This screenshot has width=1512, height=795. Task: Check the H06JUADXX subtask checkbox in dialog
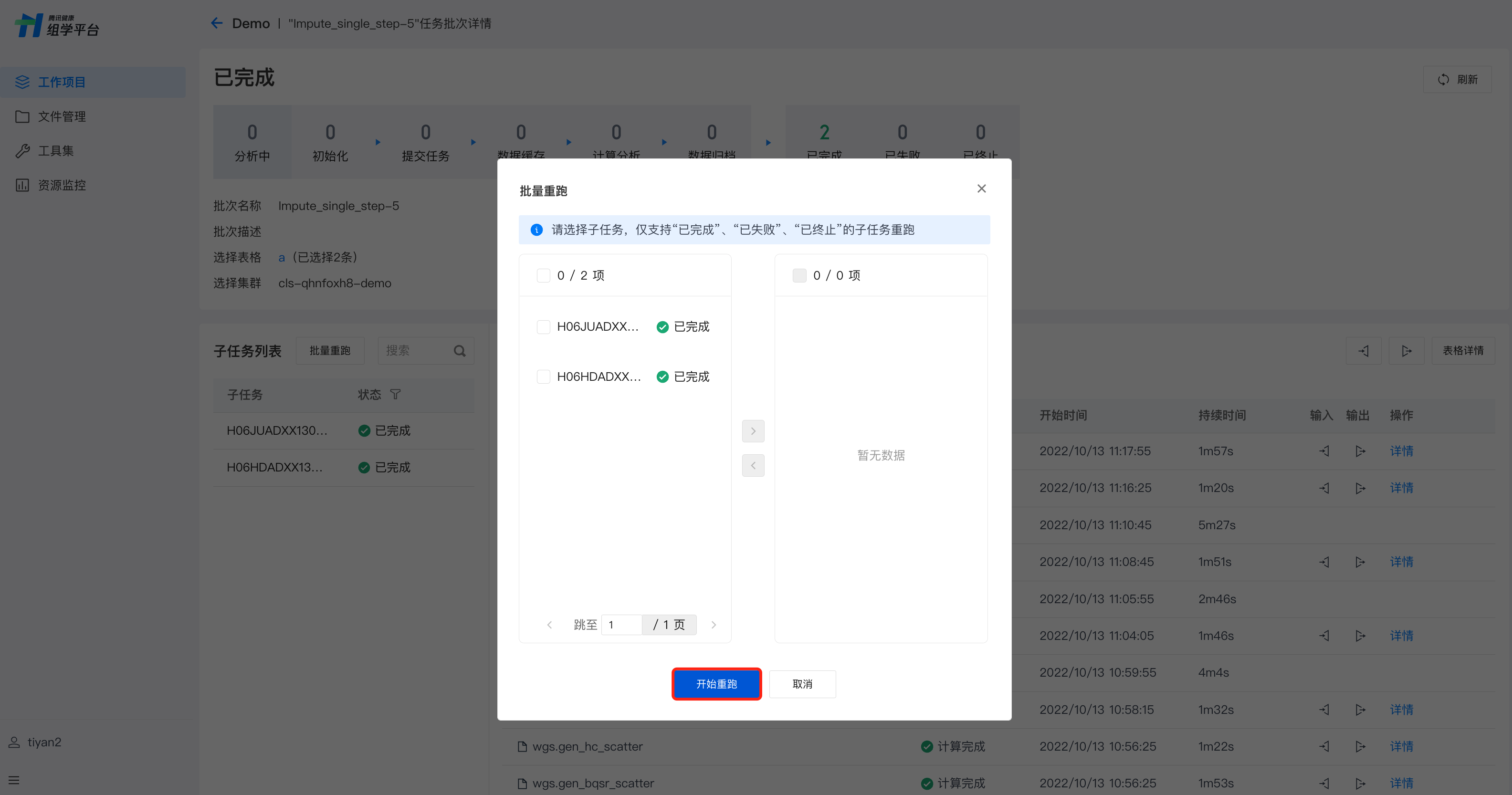coord(544,327)
